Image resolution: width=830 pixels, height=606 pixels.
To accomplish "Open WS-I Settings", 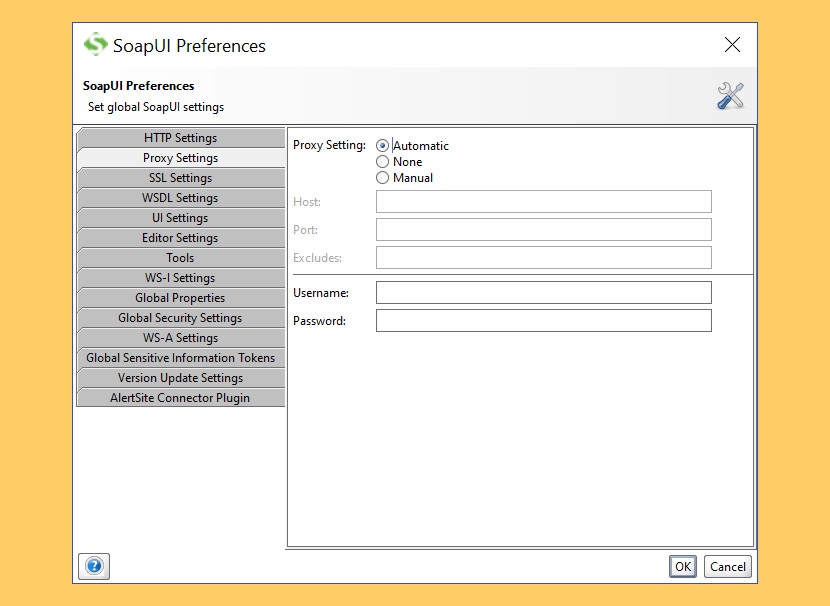I will coord(180,277).
